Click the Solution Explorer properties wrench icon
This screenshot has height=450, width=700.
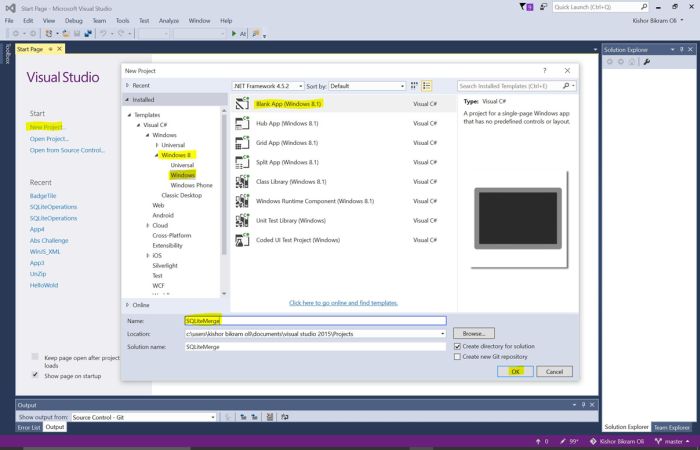(646, 62)
